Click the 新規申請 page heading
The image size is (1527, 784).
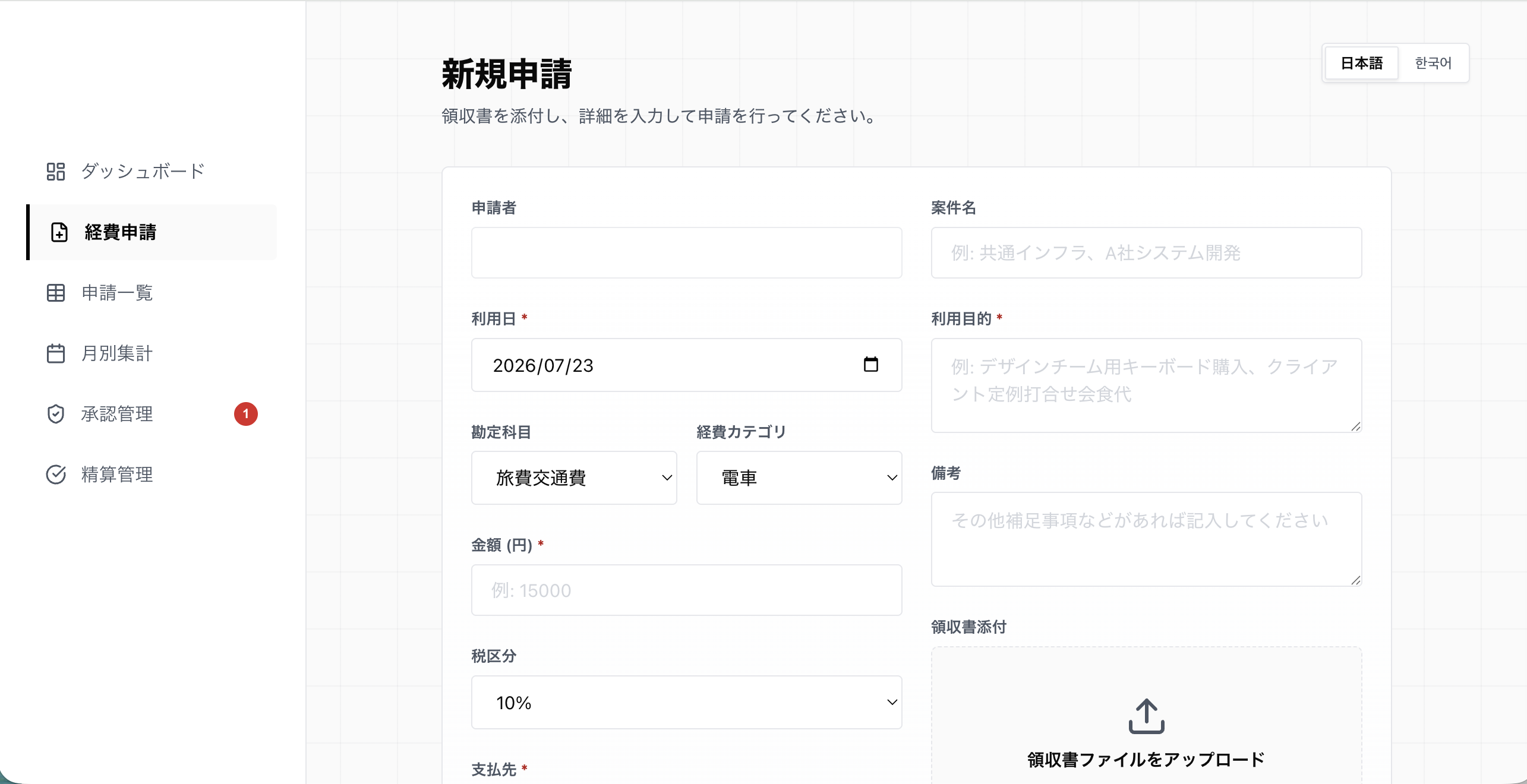(x=507, y=74)
